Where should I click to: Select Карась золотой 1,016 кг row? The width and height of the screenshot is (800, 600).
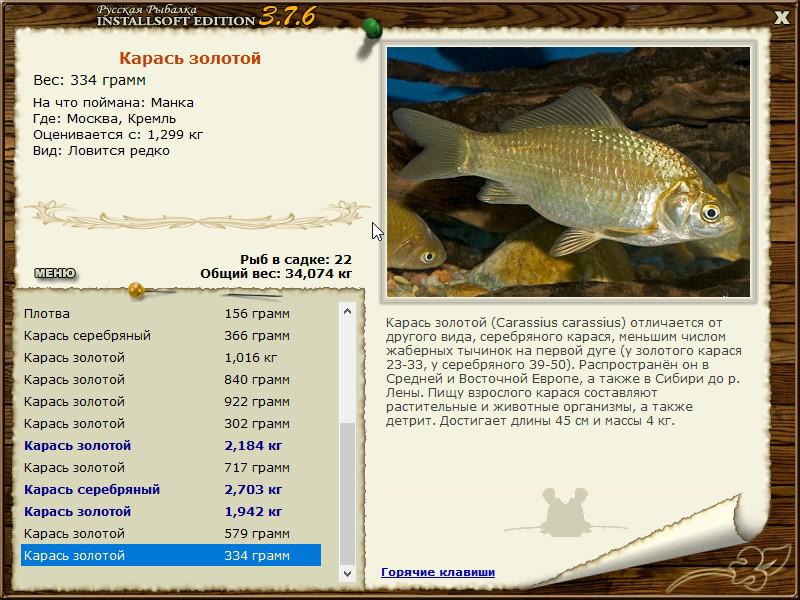pyautogui.click(x=171, y=358)
